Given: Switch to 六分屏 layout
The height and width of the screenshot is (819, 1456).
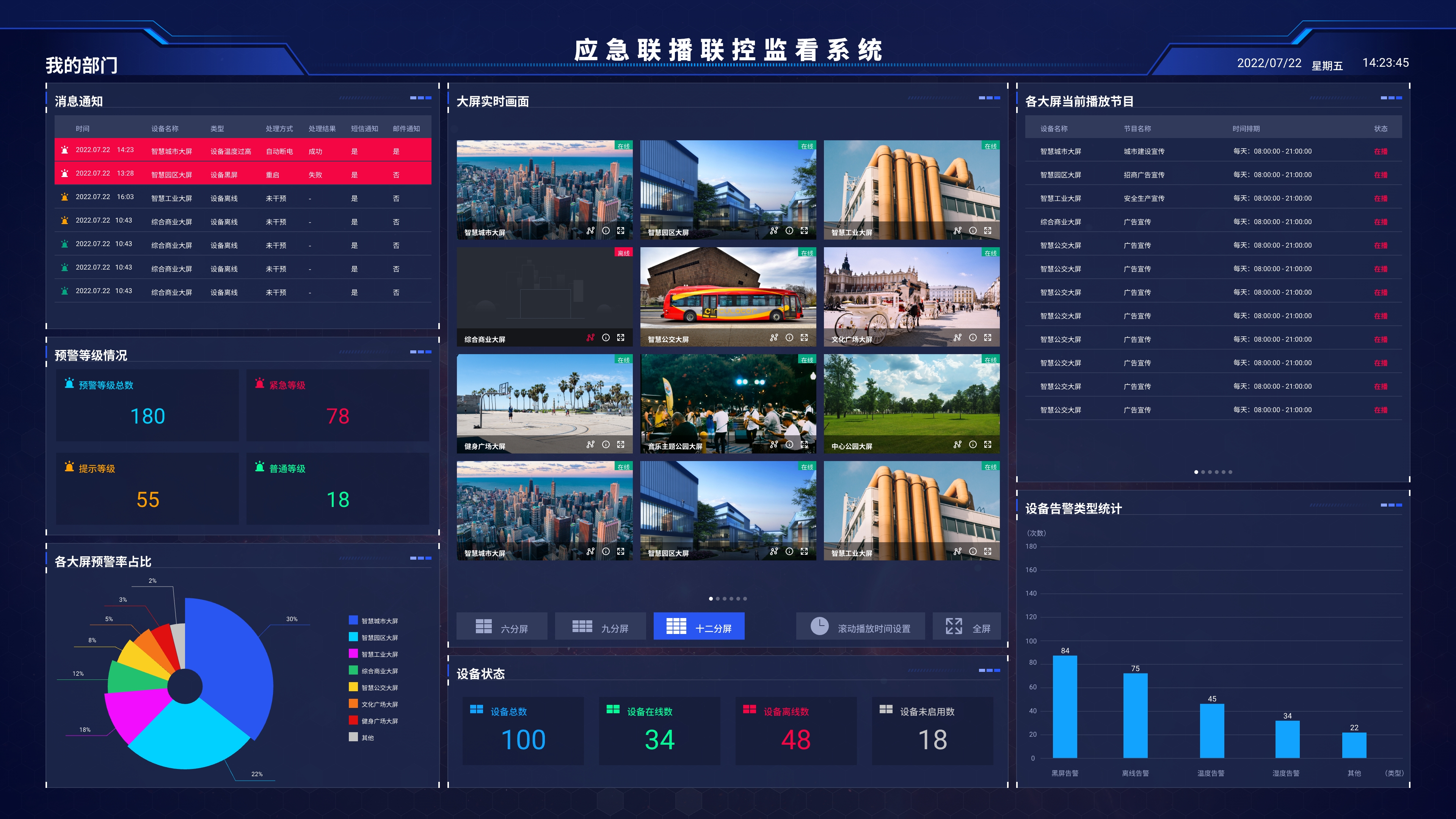Looking at the screenshot, I should (x=501, y=626).
